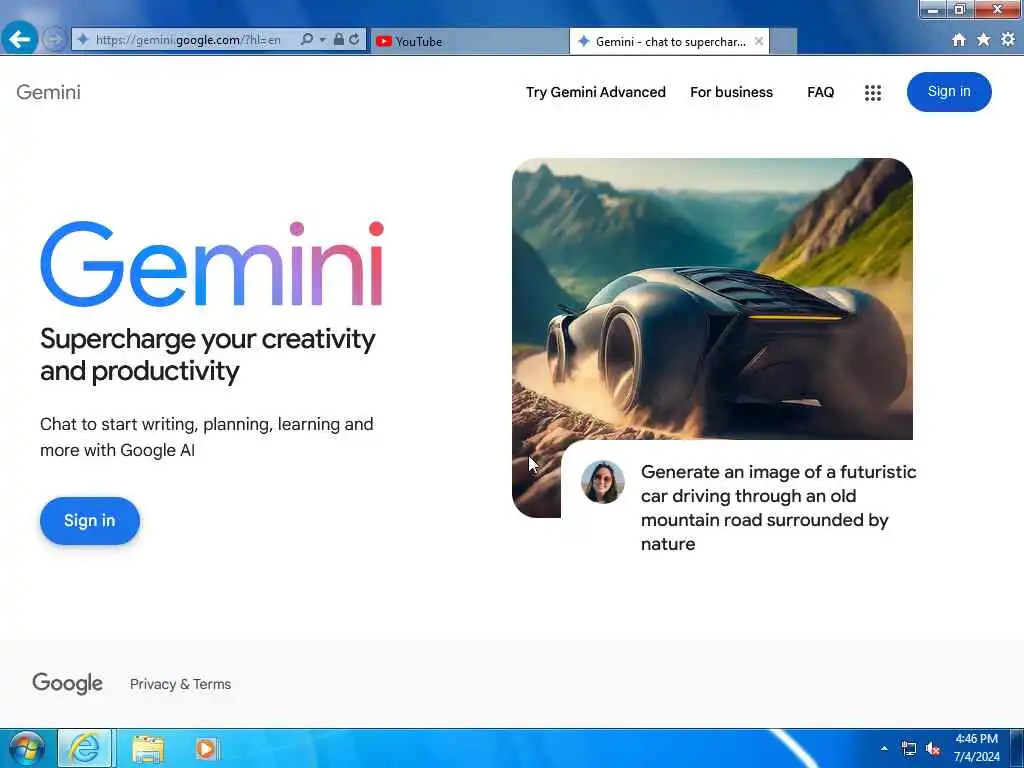Open Privacy & Terms link
Image resolution: width=1024 pixels, height=768 pixels.
180,684
